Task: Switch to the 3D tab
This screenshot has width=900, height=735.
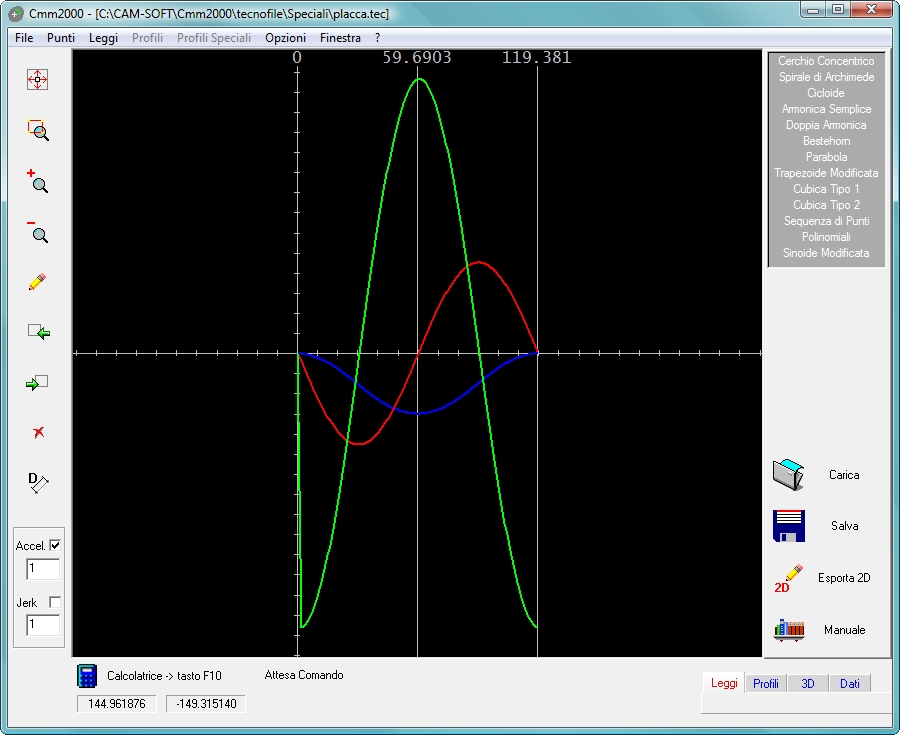Action: tap(808, 683)
